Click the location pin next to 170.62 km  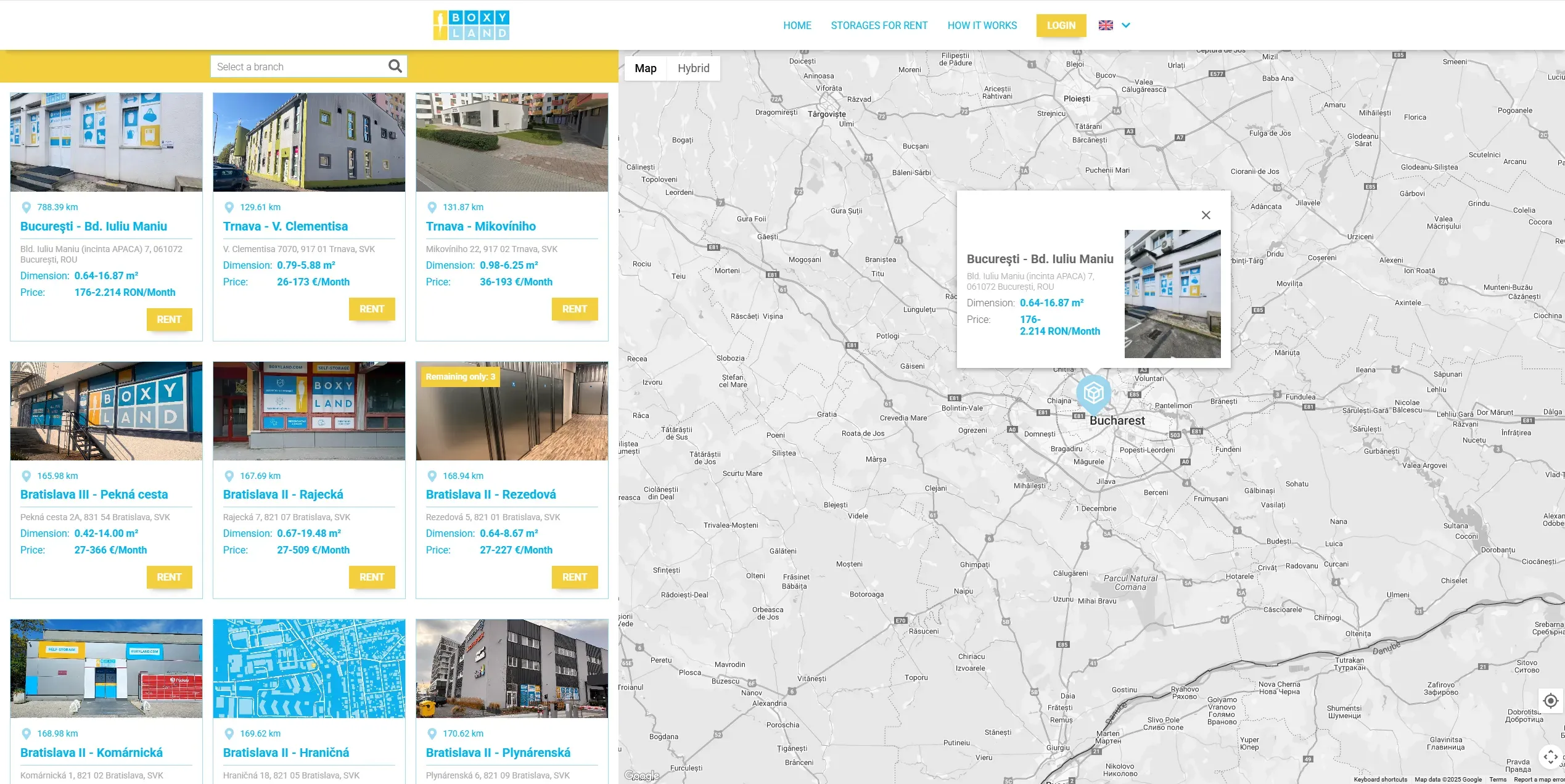(x=432, y=734)
